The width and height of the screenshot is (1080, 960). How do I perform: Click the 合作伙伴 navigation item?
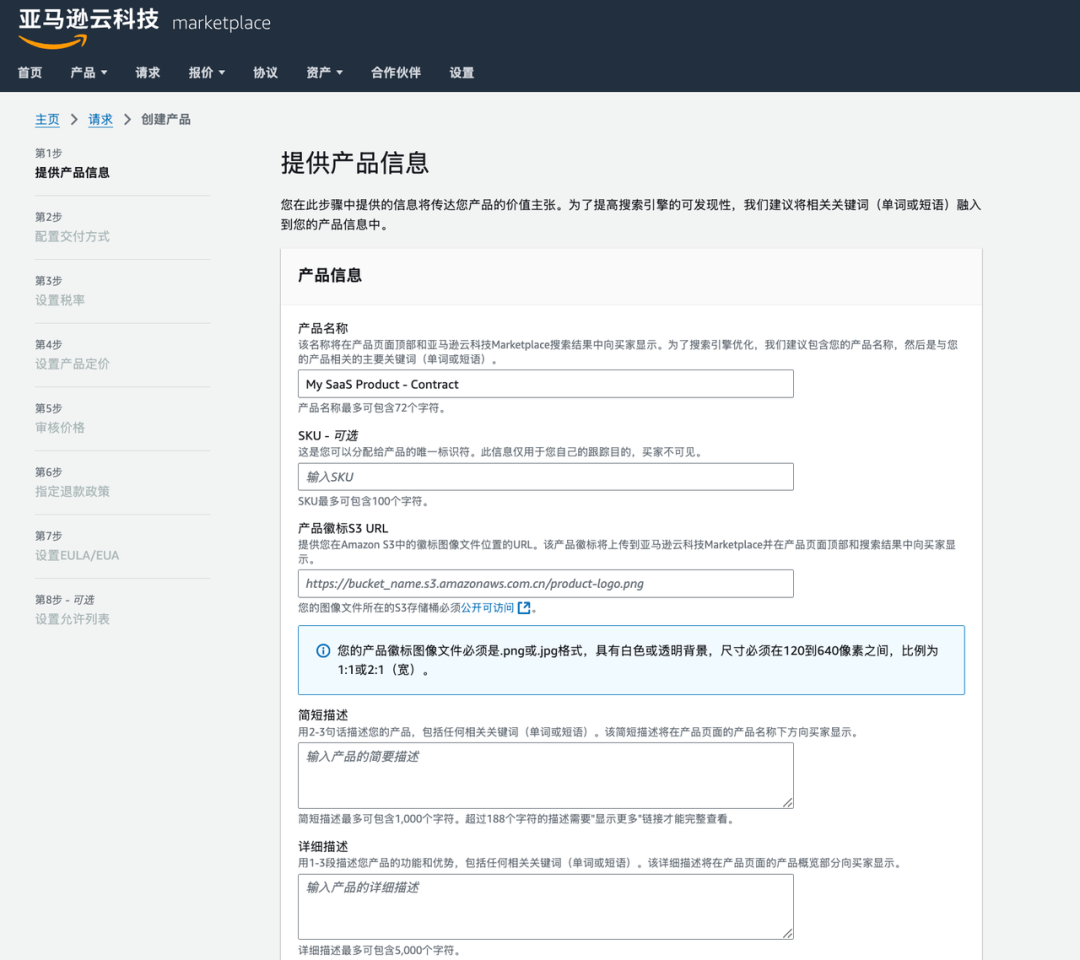395,72
